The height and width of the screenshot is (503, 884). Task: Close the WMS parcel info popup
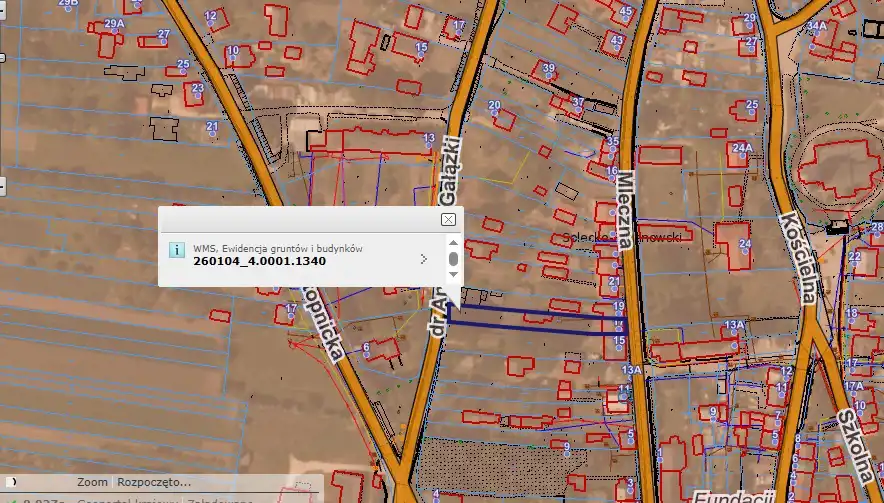pyautogui.click(x=448, y=219)
